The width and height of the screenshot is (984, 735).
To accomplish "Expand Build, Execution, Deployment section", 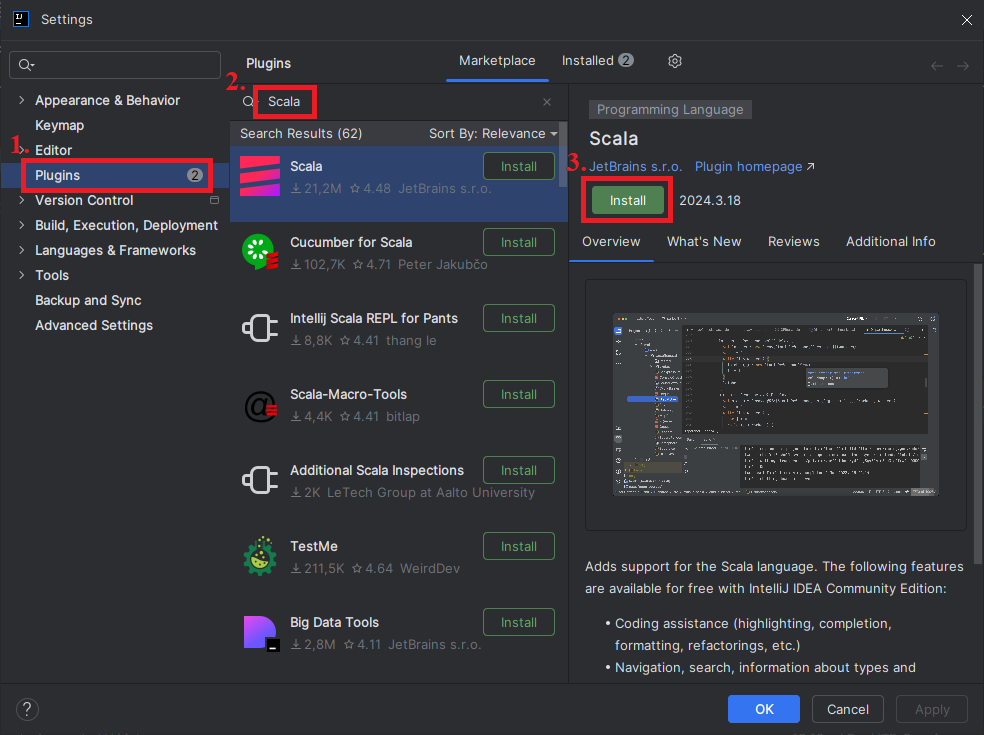I will (22, 225).
